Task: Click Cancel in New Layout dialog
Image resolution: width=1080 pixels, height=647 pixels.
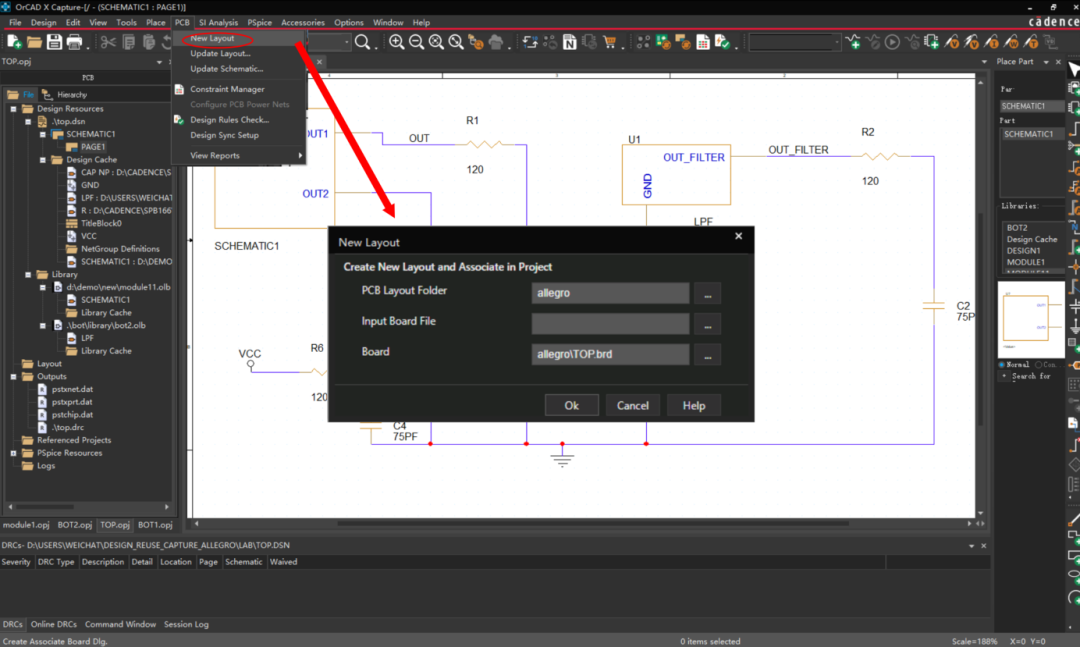Action: pyautogui.click(x=632, y=405)
